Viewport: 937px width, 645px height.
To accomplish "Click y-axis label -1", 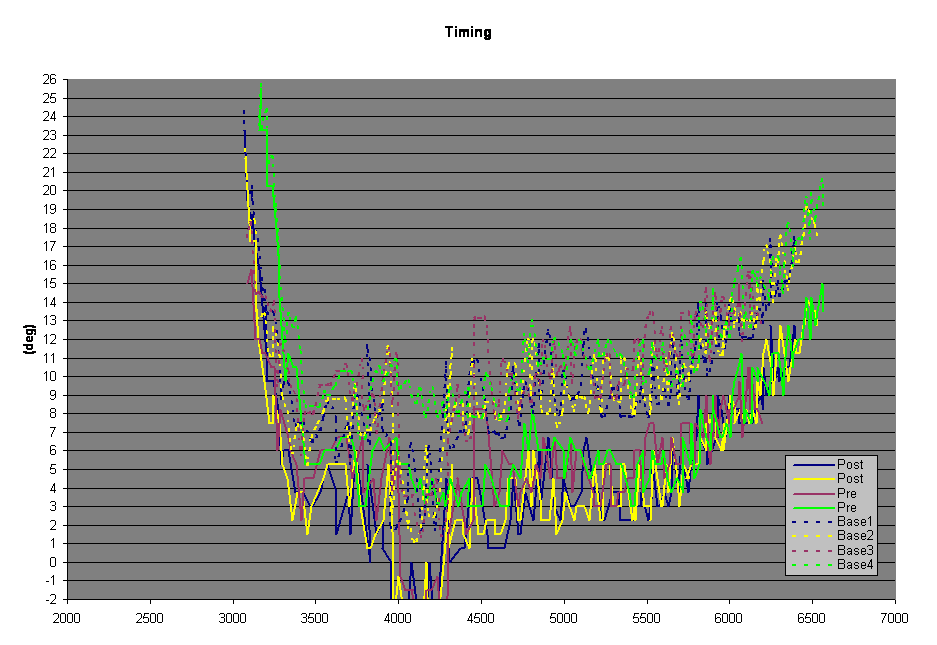I will pyautogui.click(x=51, y=581).
